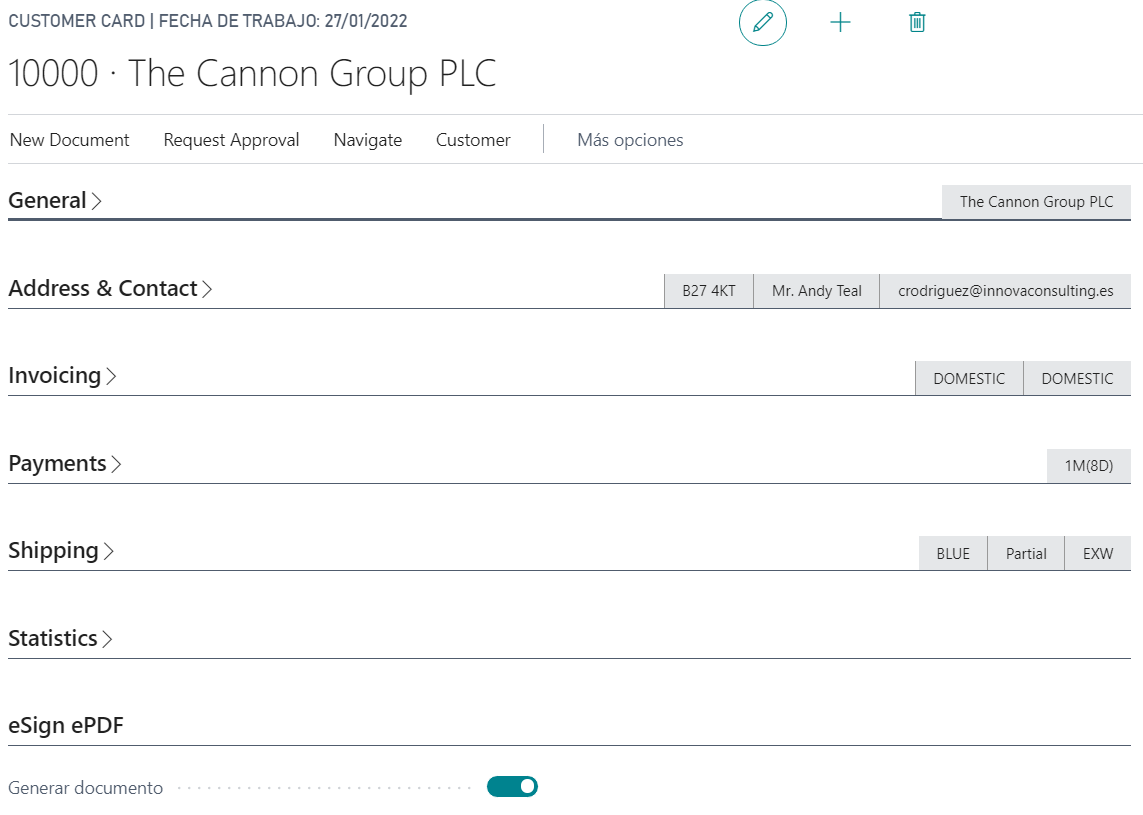Click the Partial shipping advice value
Image resolution: width=1143 pixels, height=815 pixels.
pyautogui.click(x=1026, y=553)
